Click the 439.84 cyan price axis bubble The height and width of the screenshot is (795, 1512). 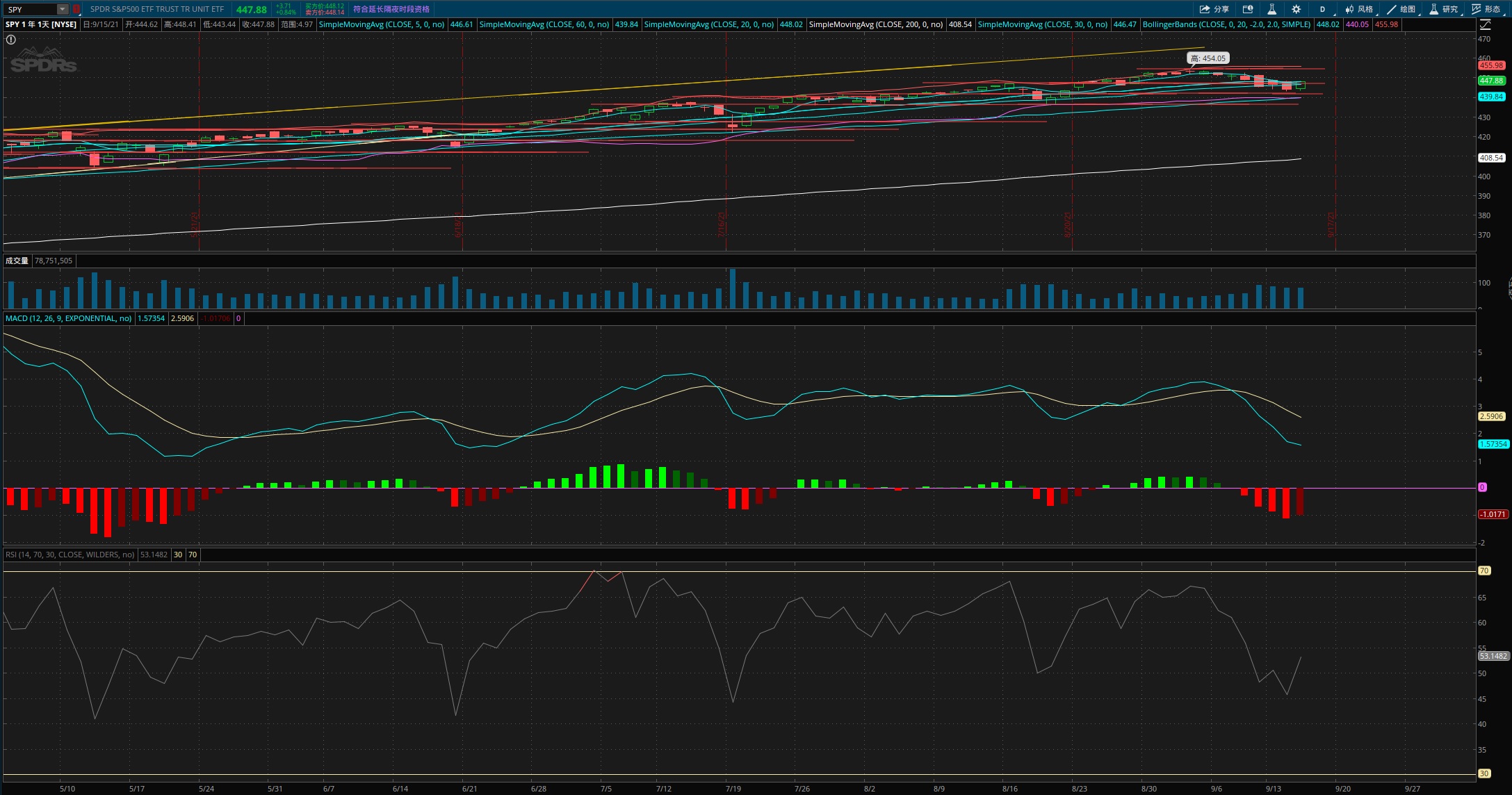[x=1491, y=97]
